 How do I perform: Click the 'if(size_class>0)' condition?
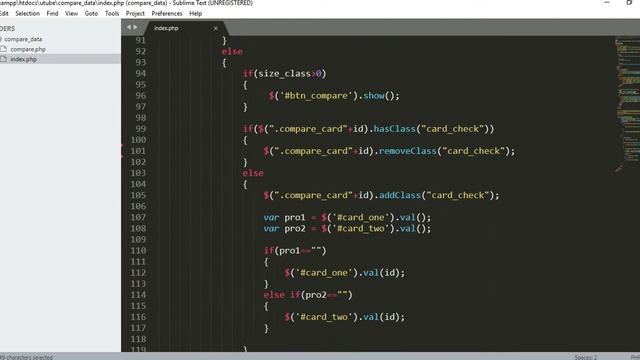click(x=284, y=73)
